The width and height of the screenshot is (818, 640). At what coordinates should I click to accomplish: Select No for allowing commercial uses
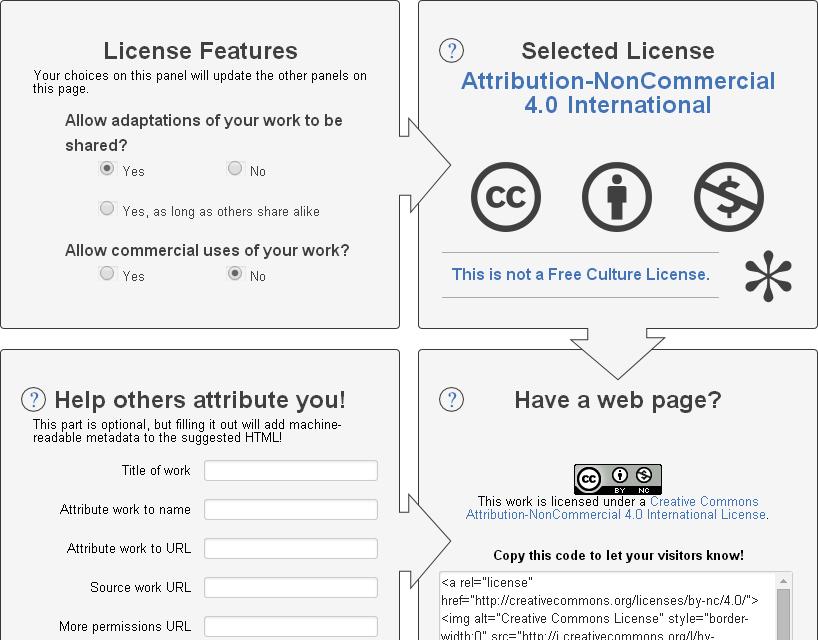235,273
